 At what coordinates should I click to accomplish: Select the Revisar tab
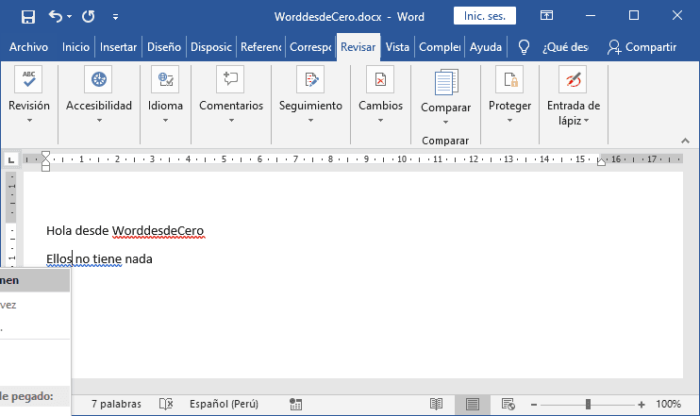[358, 47]
